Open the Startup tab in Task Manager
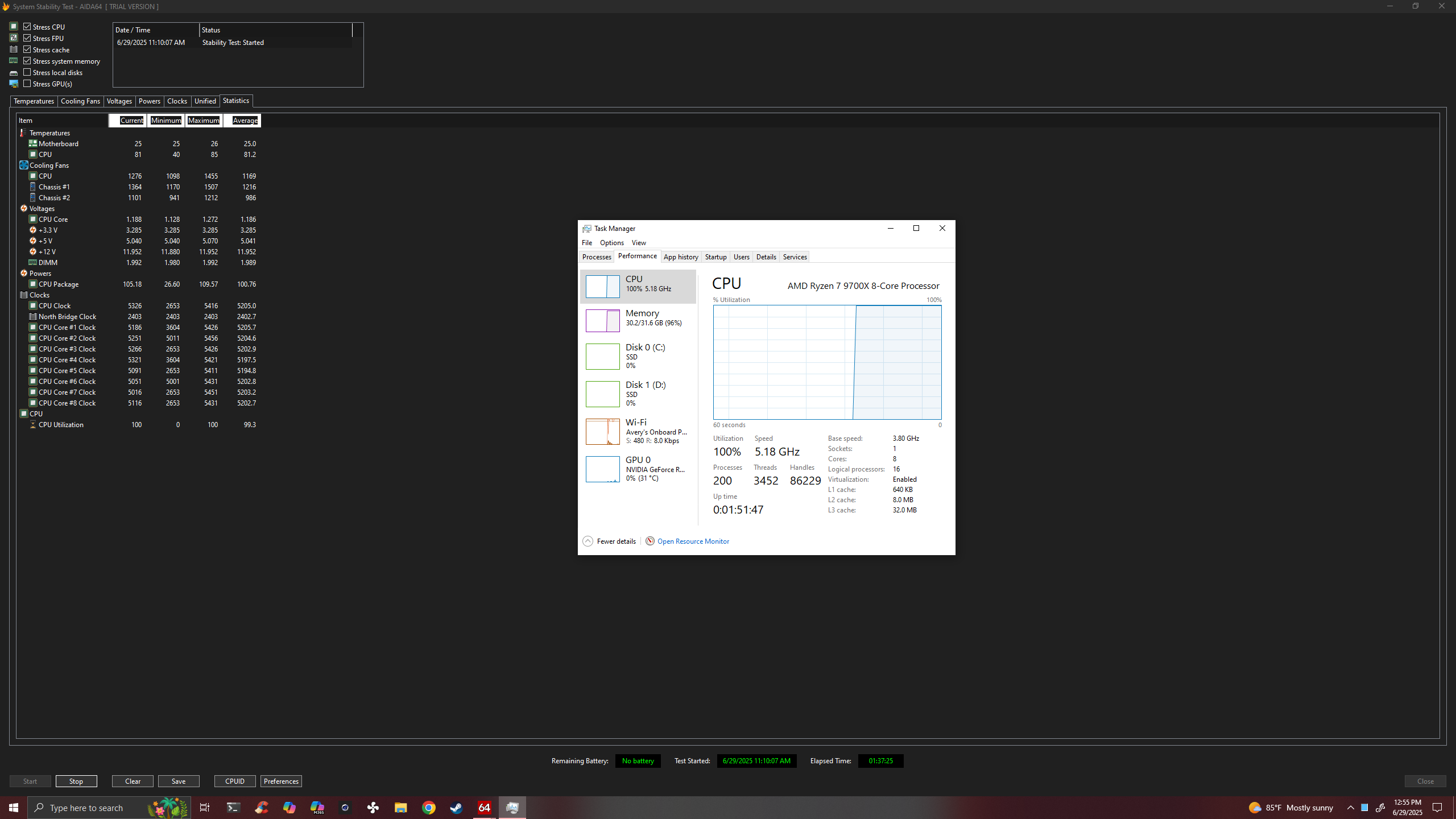 click(x=715, y=257)
